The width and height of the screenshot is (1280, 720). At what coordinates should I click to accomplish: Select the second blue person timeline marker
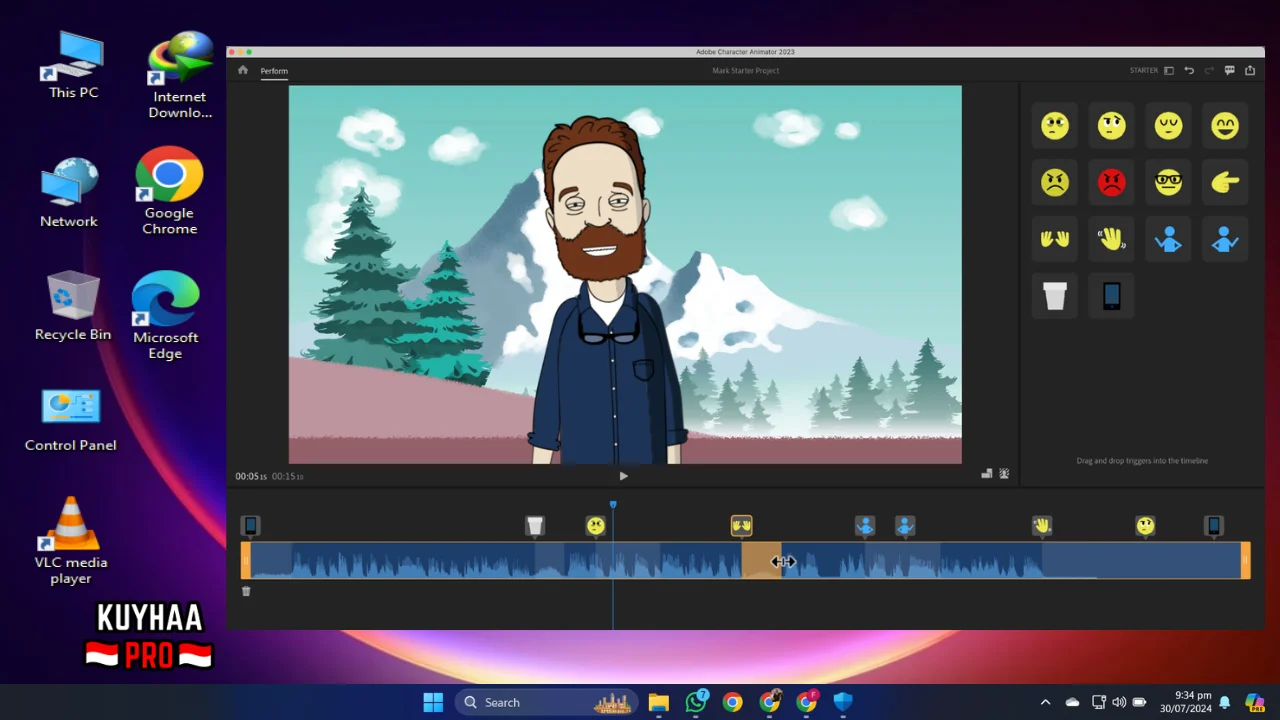[x=905, y=526]
